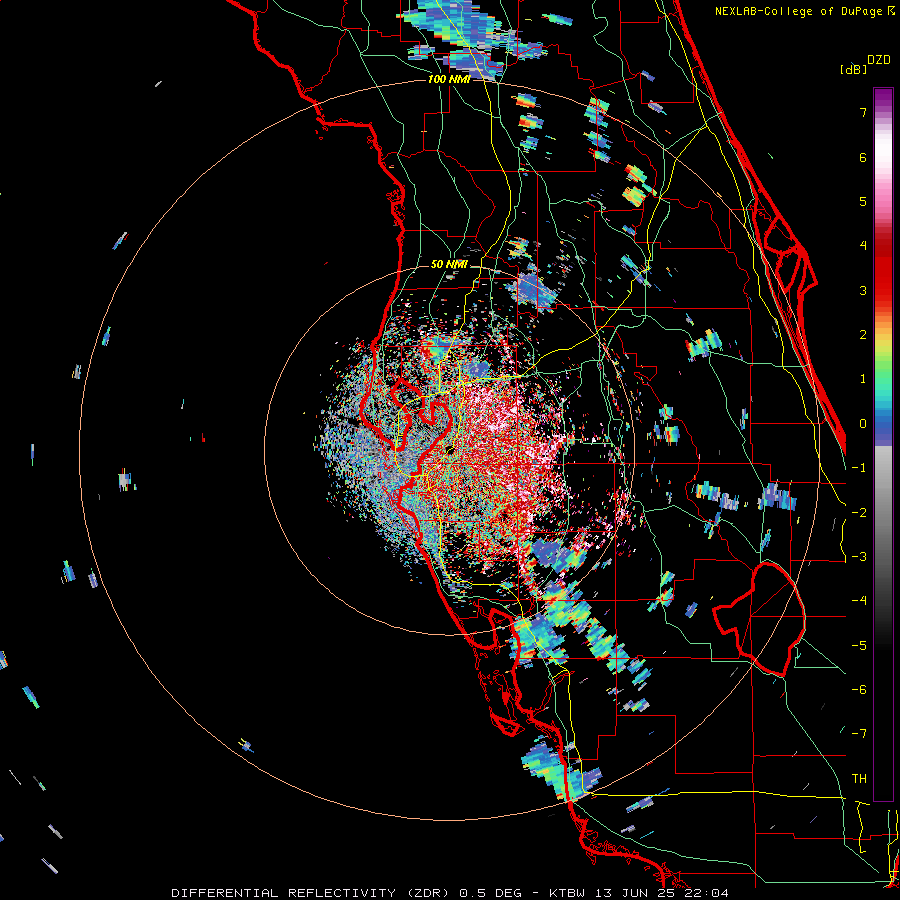Click the 5 value on color scale

(x=863, y=201)
